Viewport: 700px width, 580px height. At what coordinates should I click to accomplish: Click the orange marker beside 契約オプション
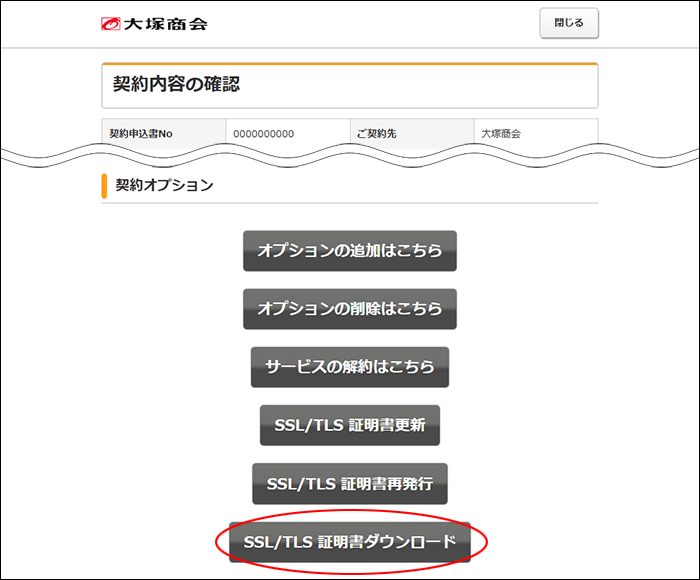[104, 186]
